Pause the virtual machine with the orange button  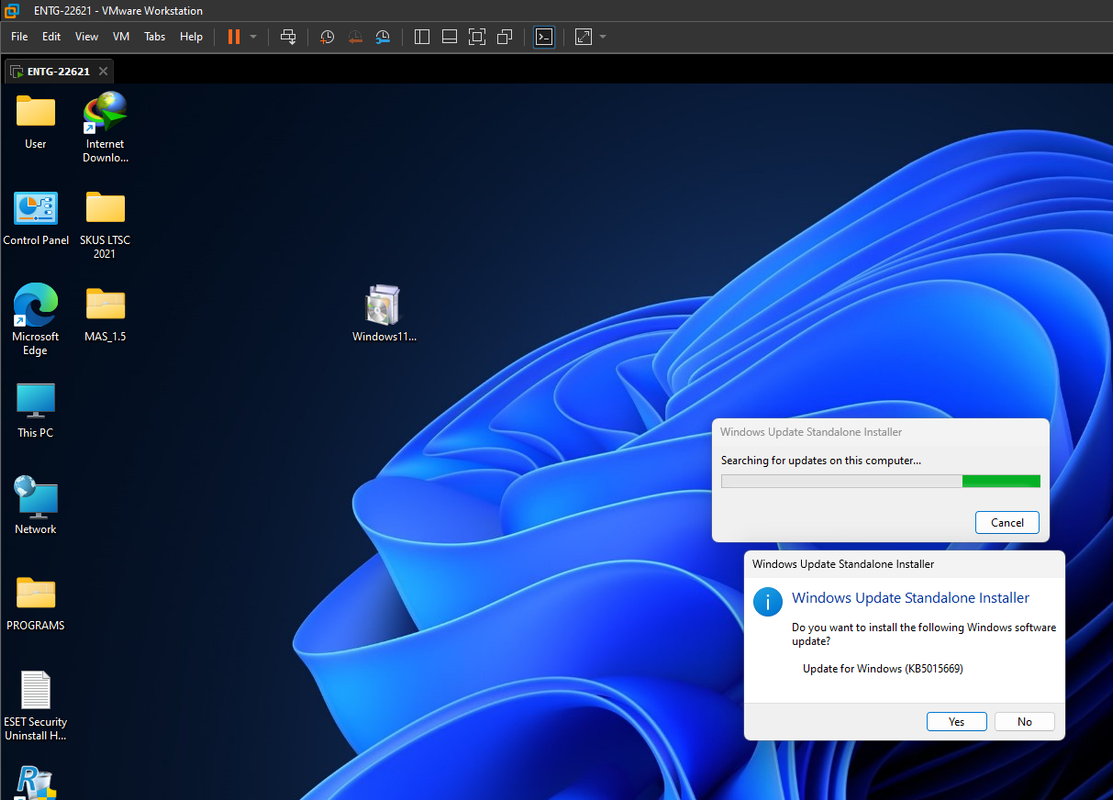coord(234,37)
